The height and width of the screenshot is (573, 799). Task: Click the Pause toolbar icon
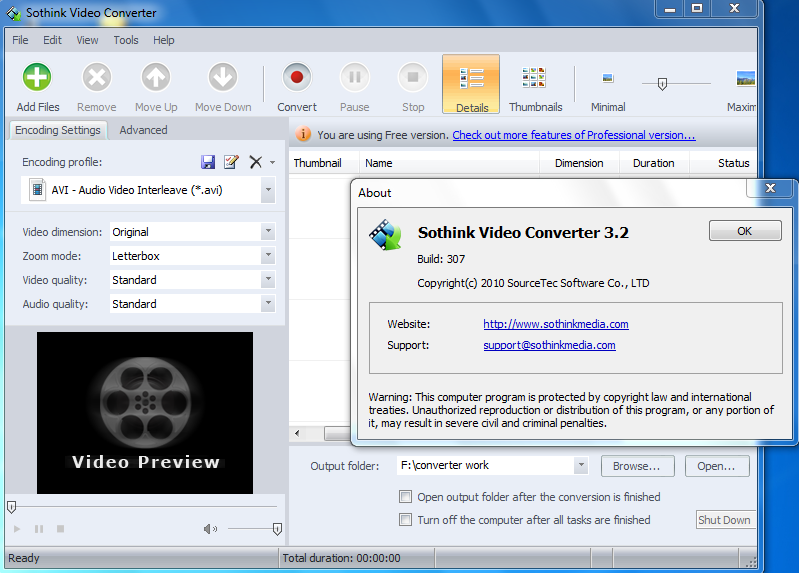tap(354, 77)
